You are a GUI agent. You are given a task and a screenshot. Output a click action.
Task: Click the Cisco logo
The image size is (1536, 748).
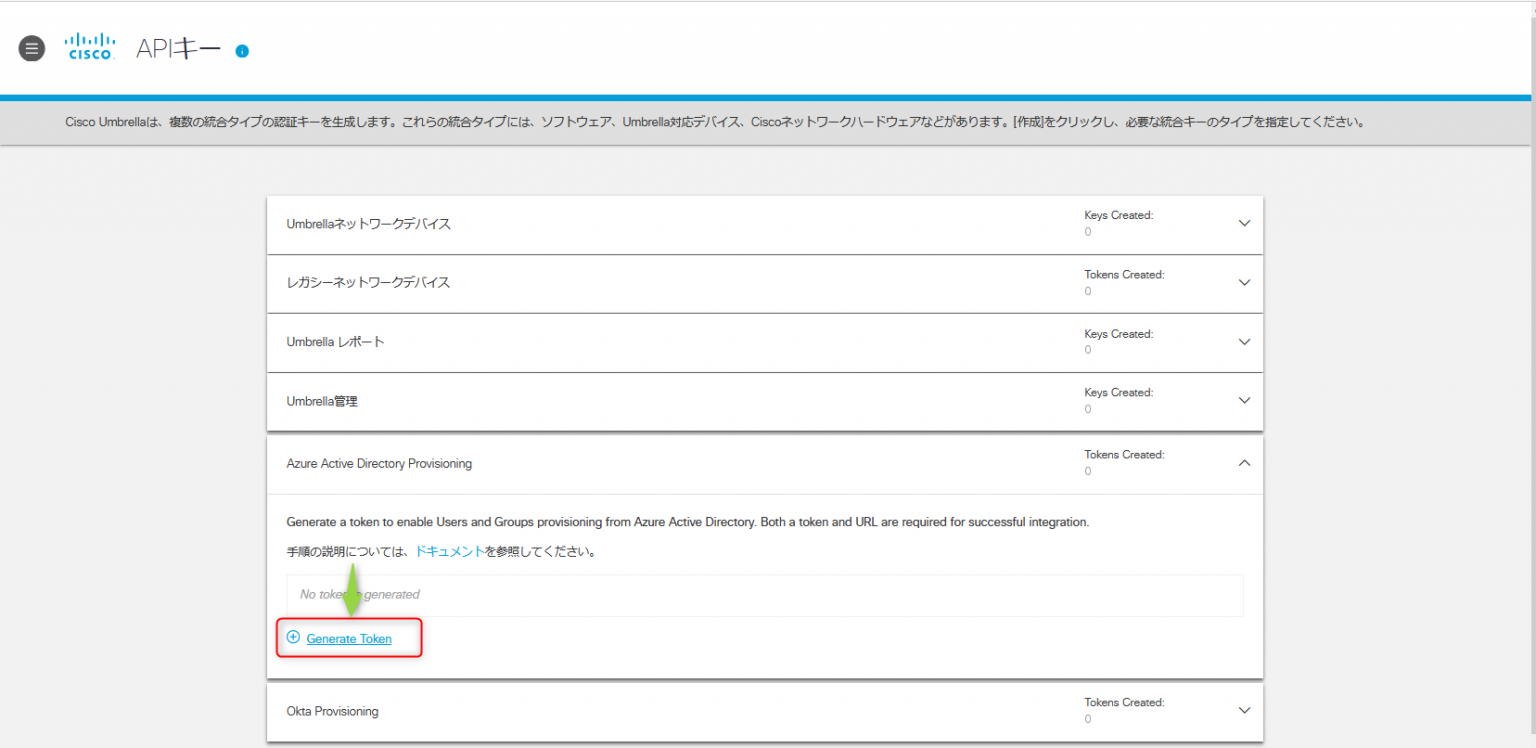[x=90, y=46]
